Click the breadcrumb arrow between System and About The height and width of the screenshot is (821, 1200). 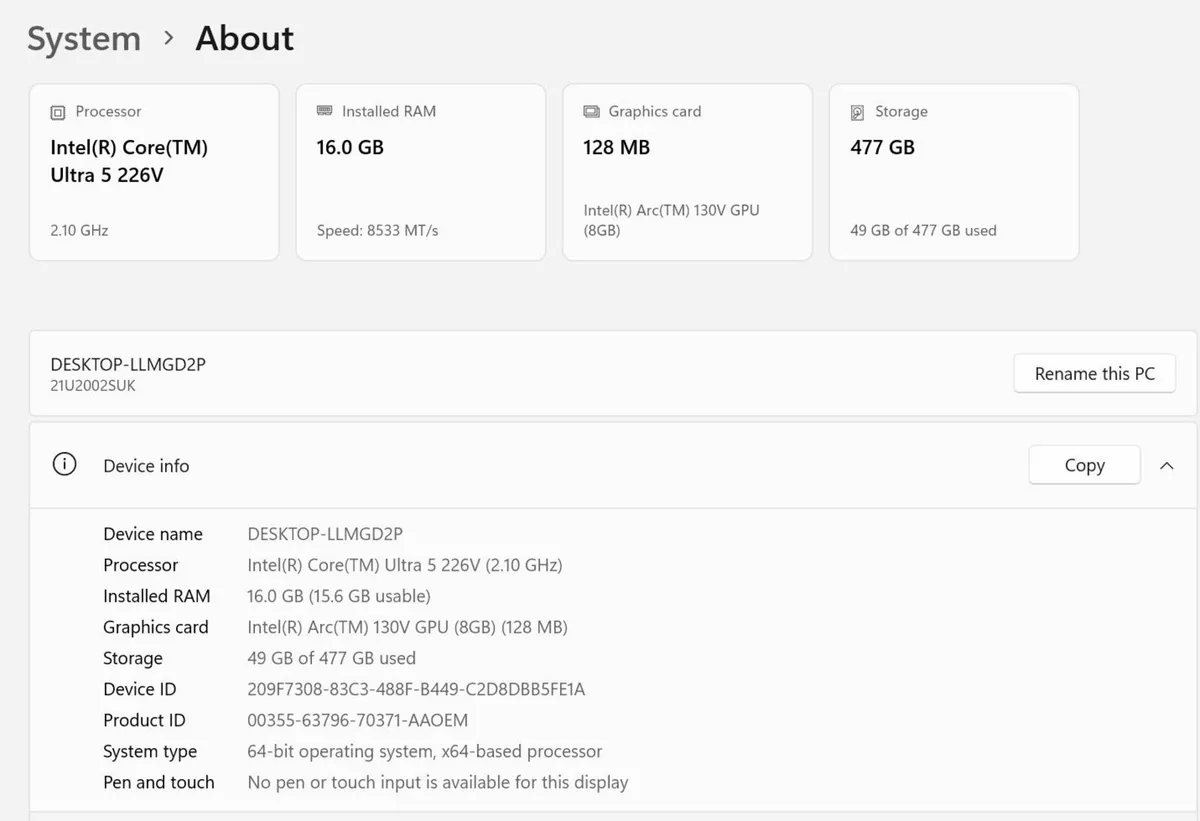click(x=169, y=38)
